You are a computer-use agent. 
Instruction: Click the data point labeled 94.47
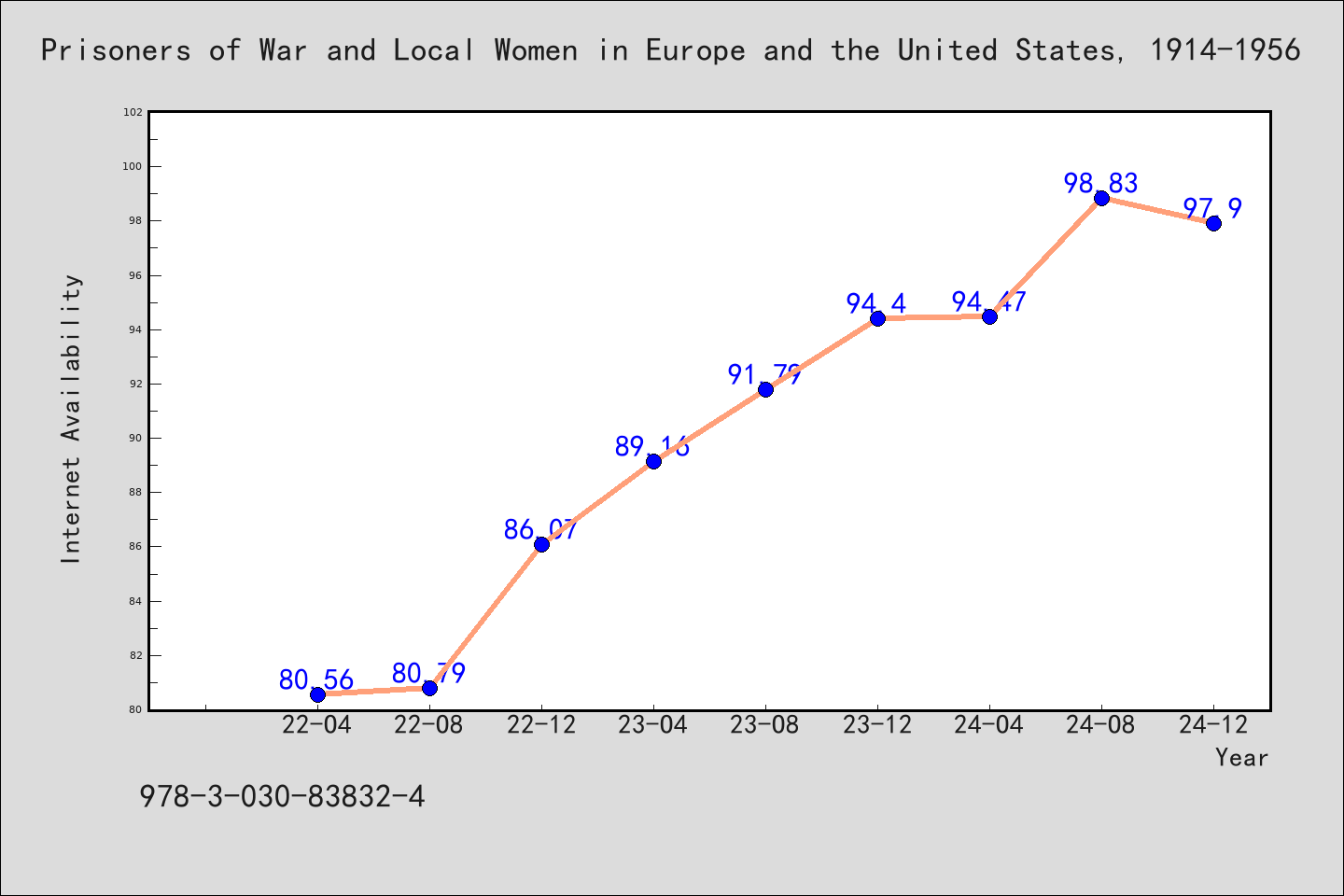click(x=989, y=316)
